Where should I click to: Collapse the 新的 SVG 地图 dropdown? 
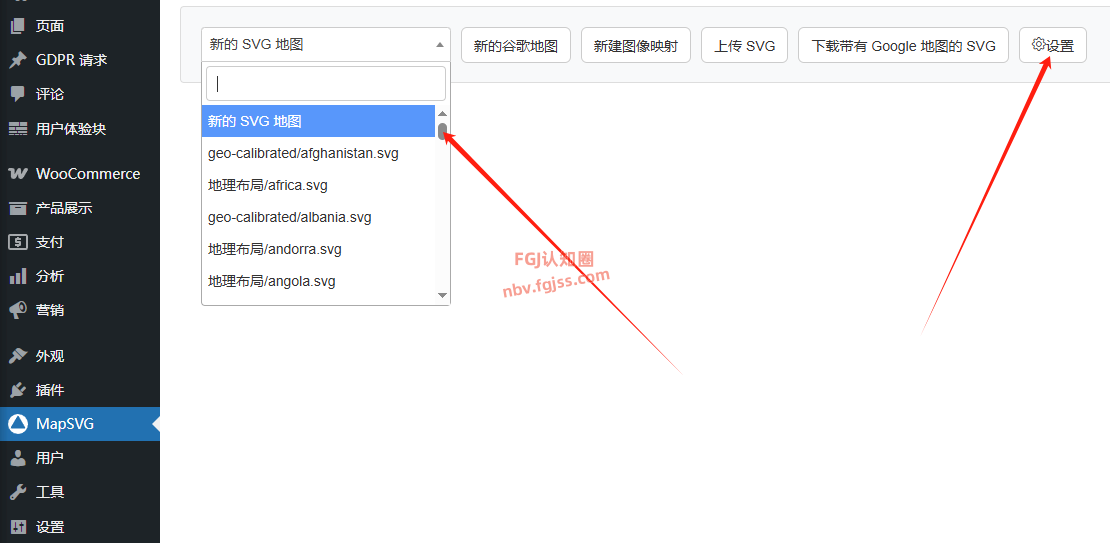coord(326,45)
